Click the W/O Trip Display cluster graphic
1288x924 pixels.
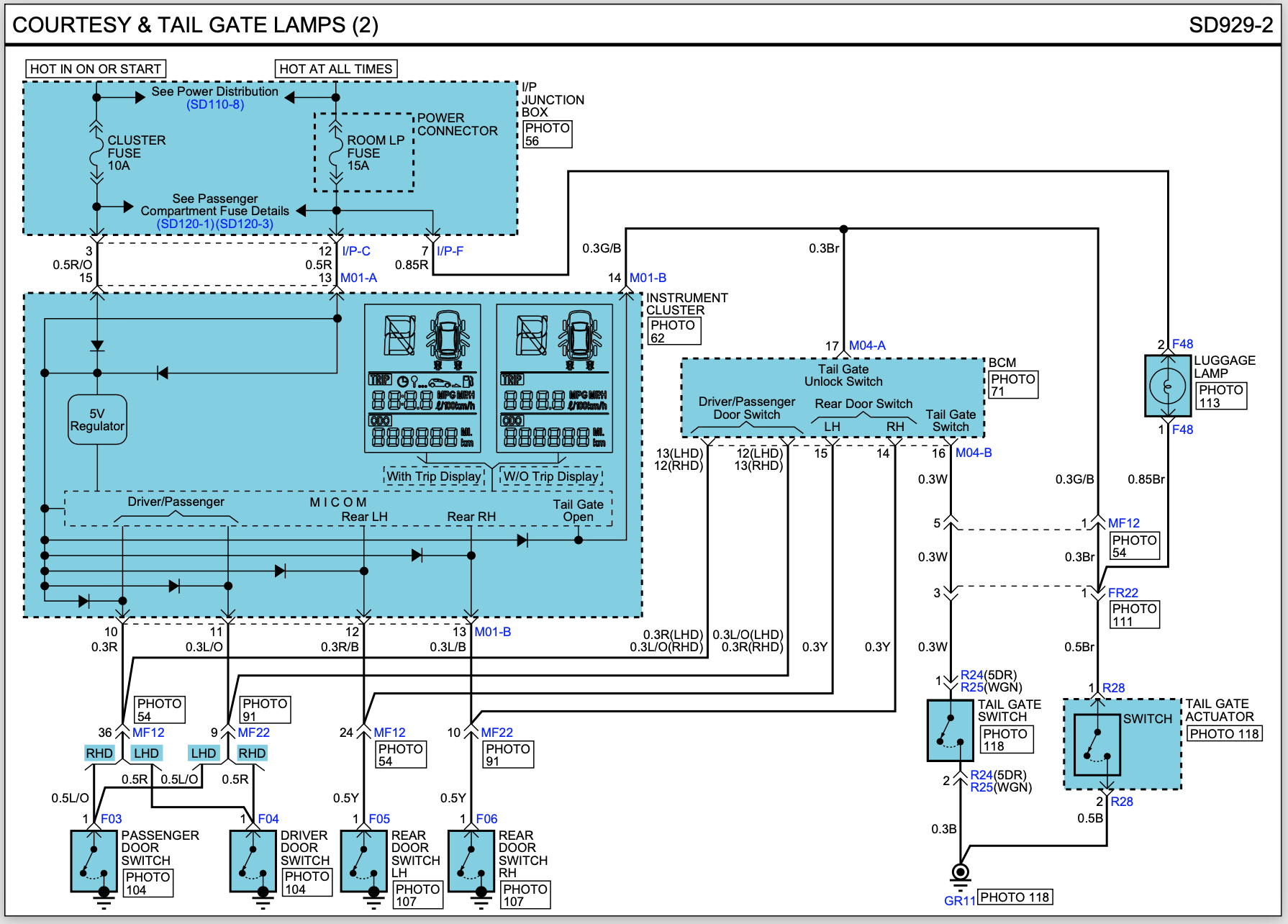coord(555,379)
